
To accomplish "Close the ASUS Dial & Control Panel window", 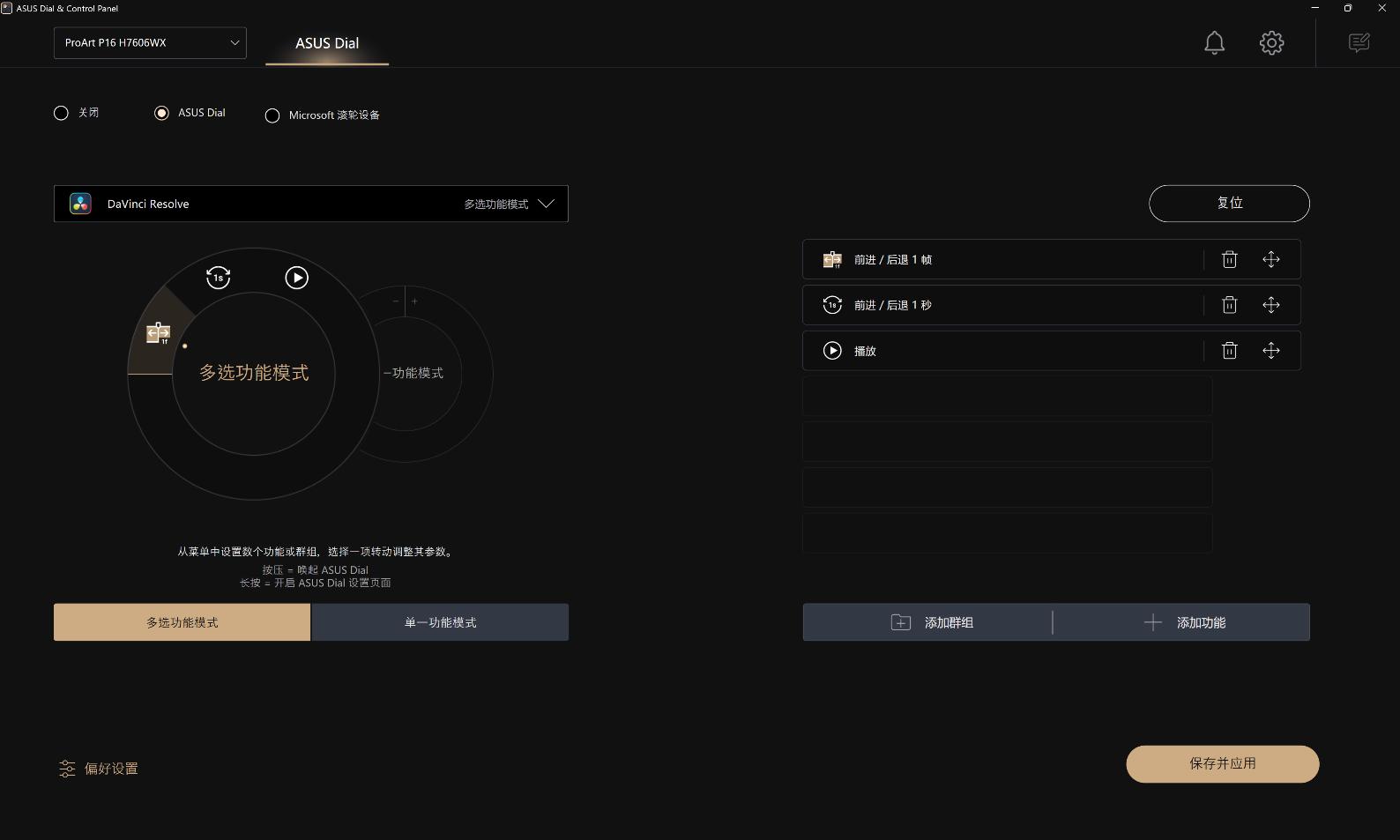I will [x=1381, y=8].
